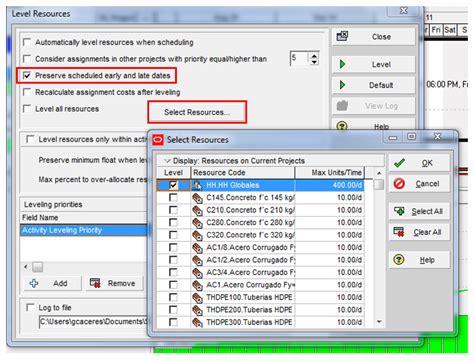Click the Default button
Screen dimensions: 474x360
coord(373,85)
